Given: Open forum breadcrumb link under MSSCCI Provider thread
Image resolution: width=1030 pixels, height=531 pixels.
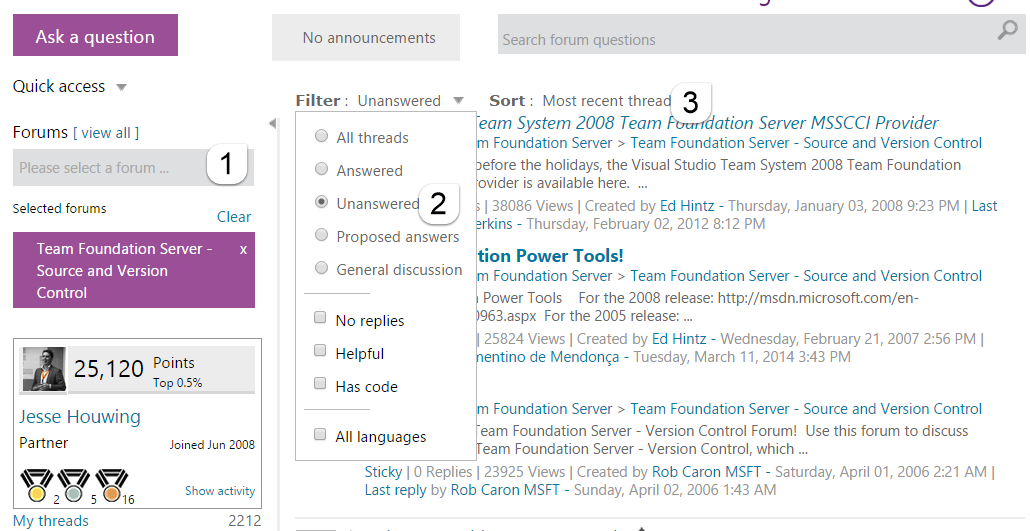Looking at the screenshot, I should pyautogui.click(x=806, y=143).
